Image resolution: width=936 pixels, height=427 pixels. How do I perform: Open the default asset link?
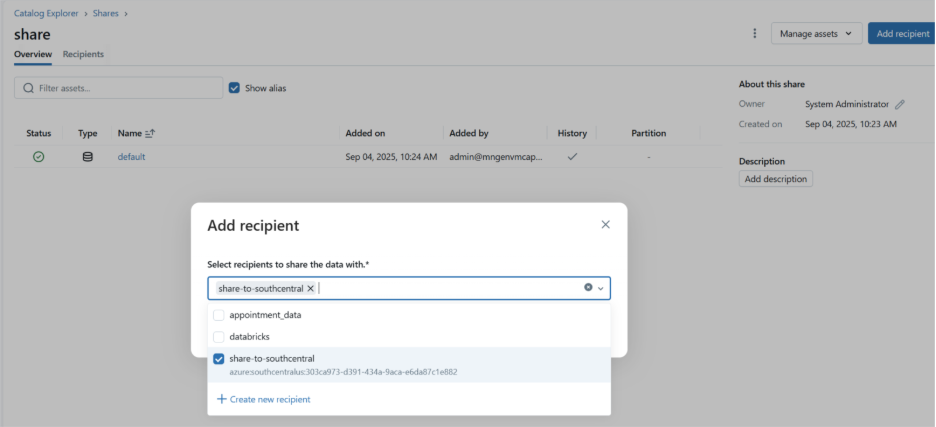(x=132, y=156)
